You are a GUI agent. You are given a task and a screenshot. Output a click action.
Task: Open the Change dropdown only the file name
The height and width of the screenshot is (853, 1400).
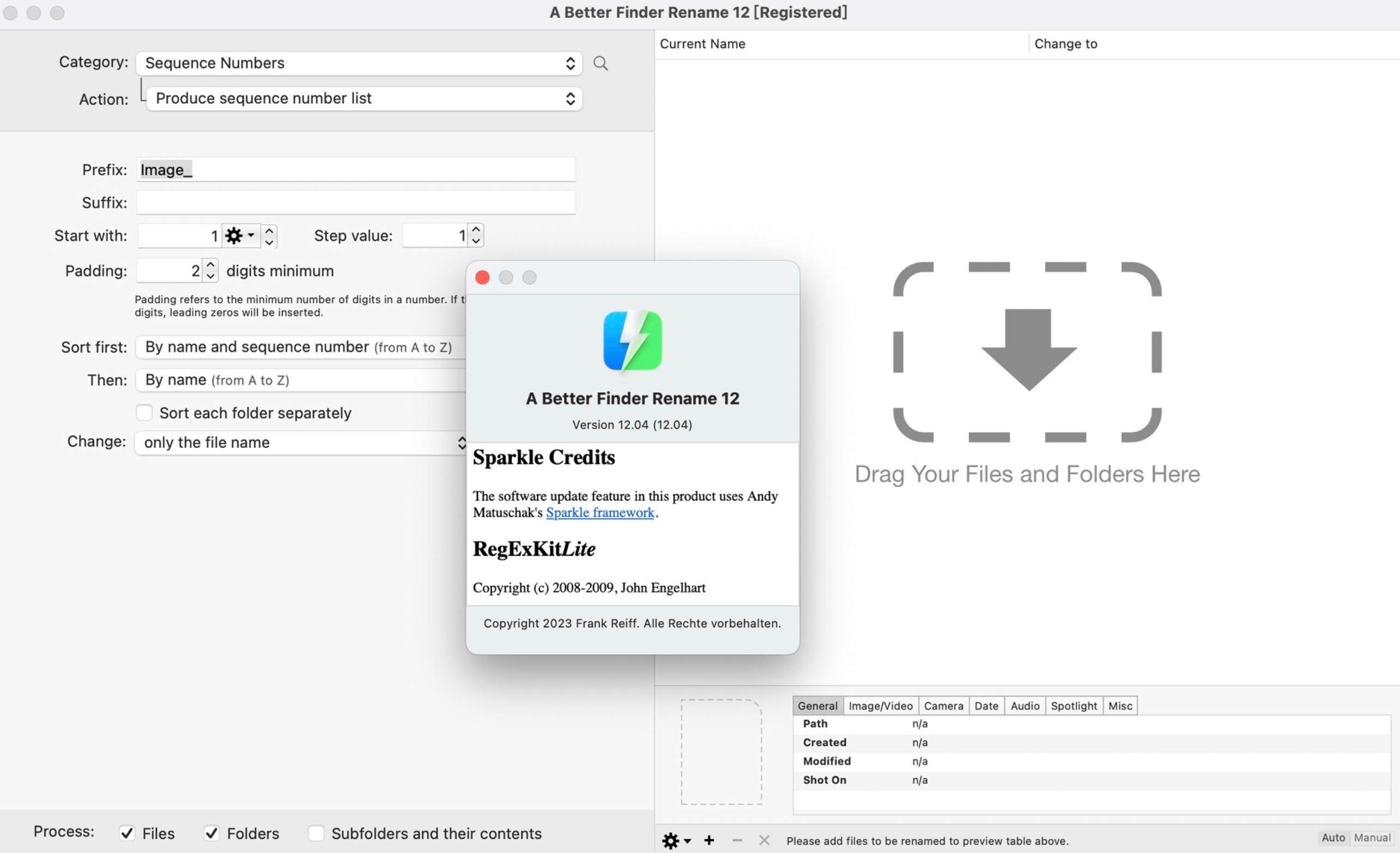[x=300, y=443]
